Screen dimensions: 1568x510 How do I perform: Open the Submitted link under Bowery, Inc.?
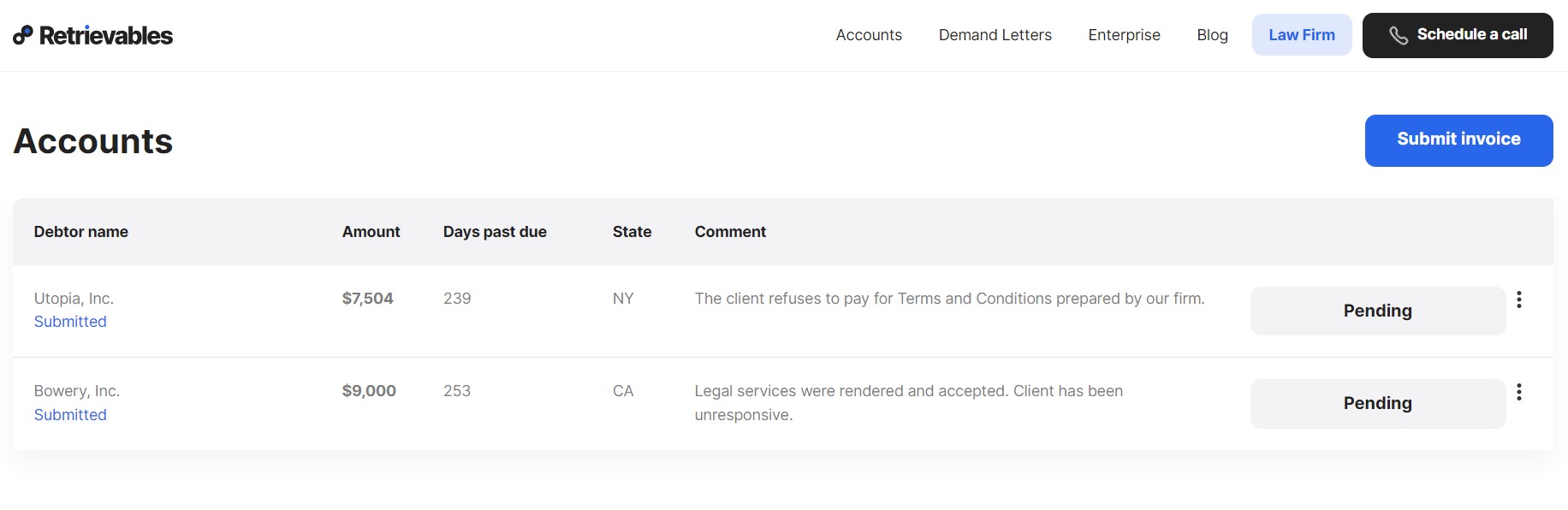coord(70,415)
